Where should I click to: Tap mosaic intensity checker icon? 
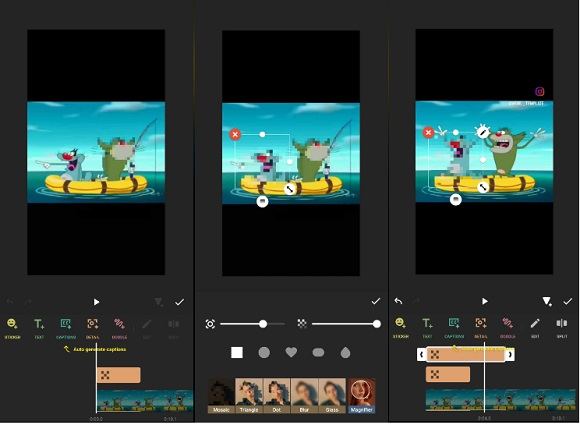(x=302, y=324)
